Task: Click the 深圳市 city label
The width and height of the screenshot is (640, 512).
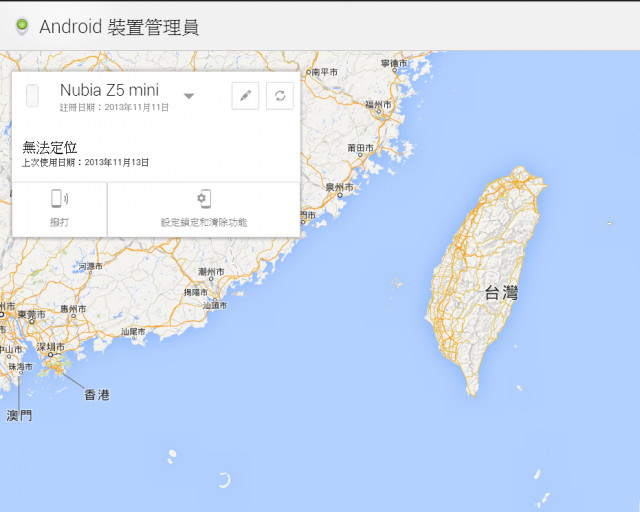Action: 50,347
